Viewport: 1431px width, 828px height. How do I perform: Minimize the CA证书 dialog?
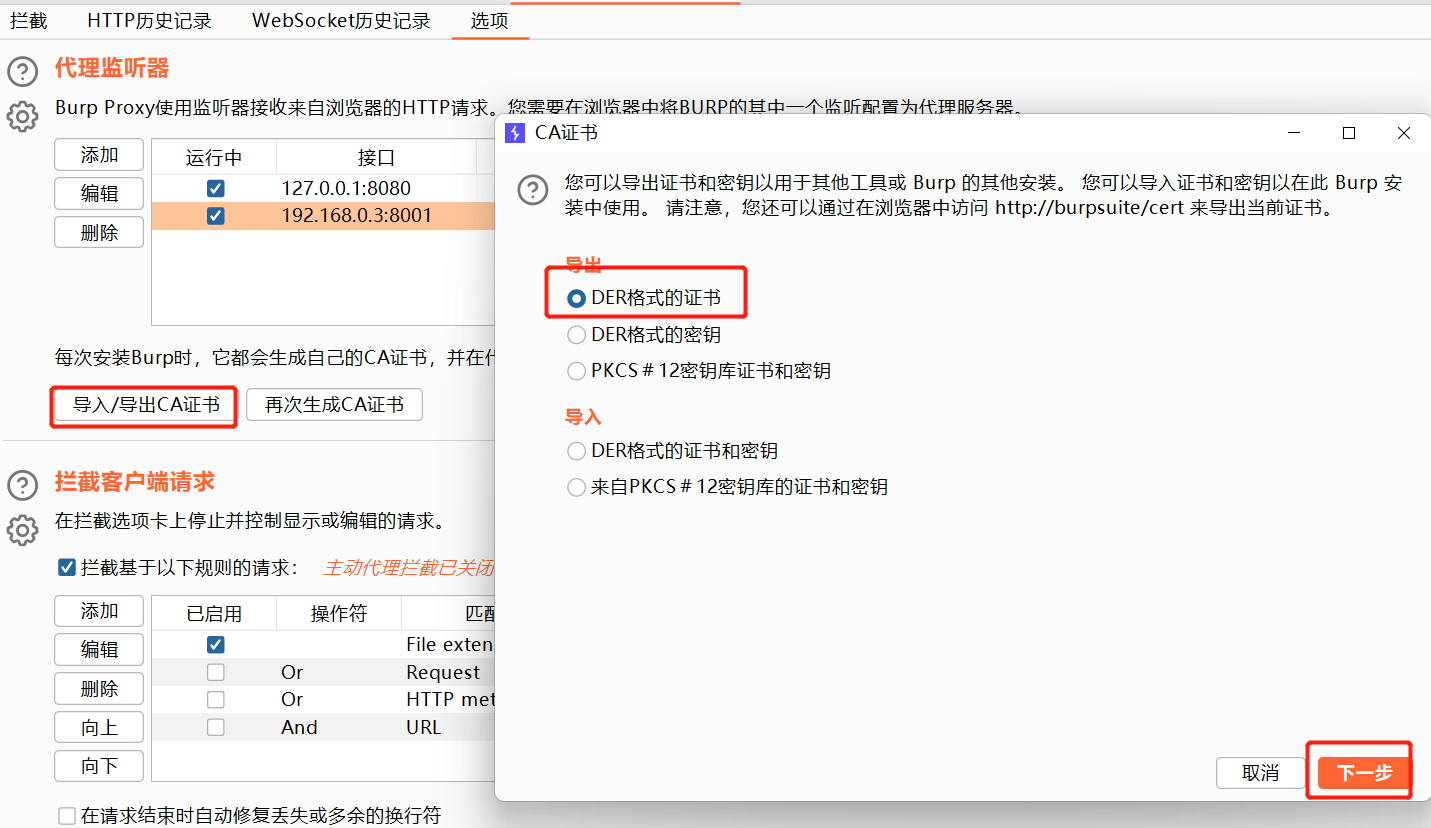(1294, 133)
